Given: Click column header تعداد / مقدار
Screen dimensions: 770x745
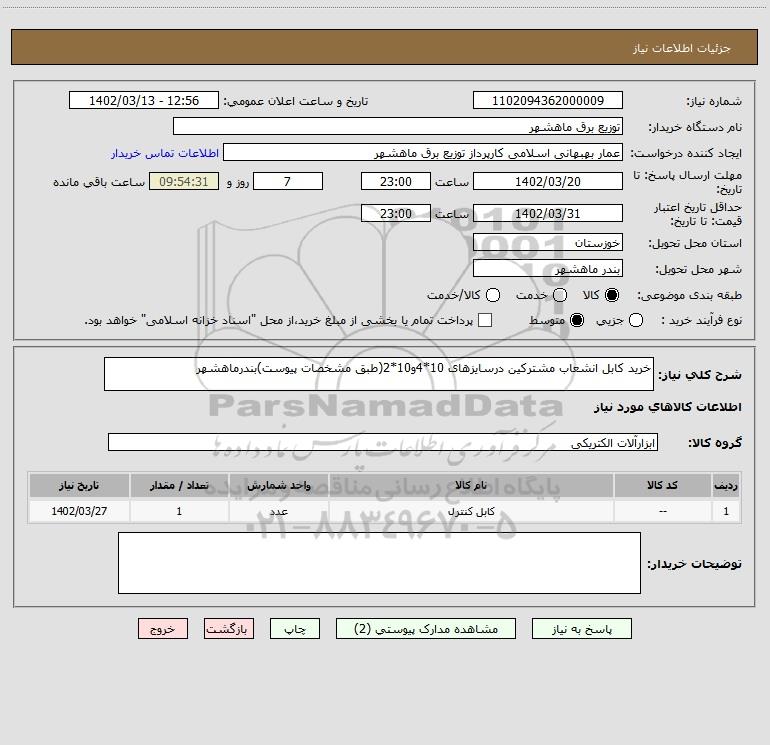Looking at the screenshot, I should click(x=179, y=485).
